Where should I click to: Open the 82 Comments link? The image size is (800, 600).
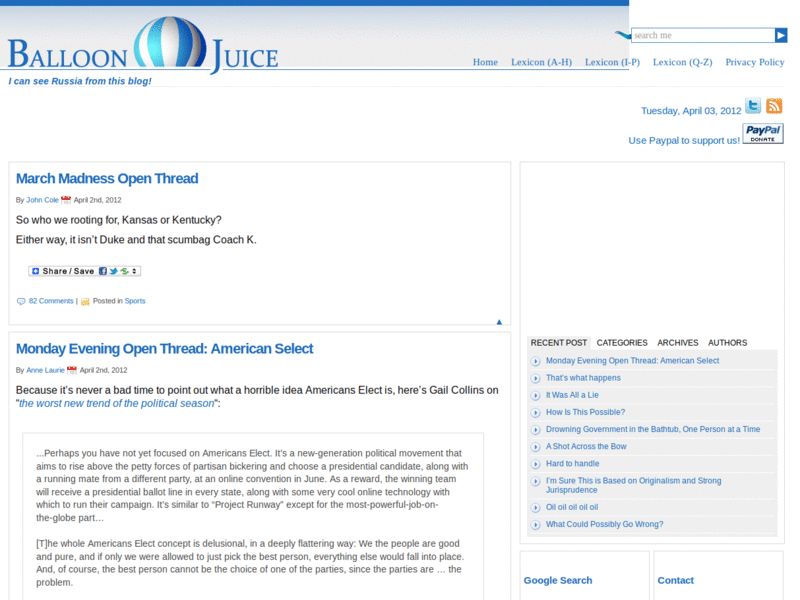point(51,301)
